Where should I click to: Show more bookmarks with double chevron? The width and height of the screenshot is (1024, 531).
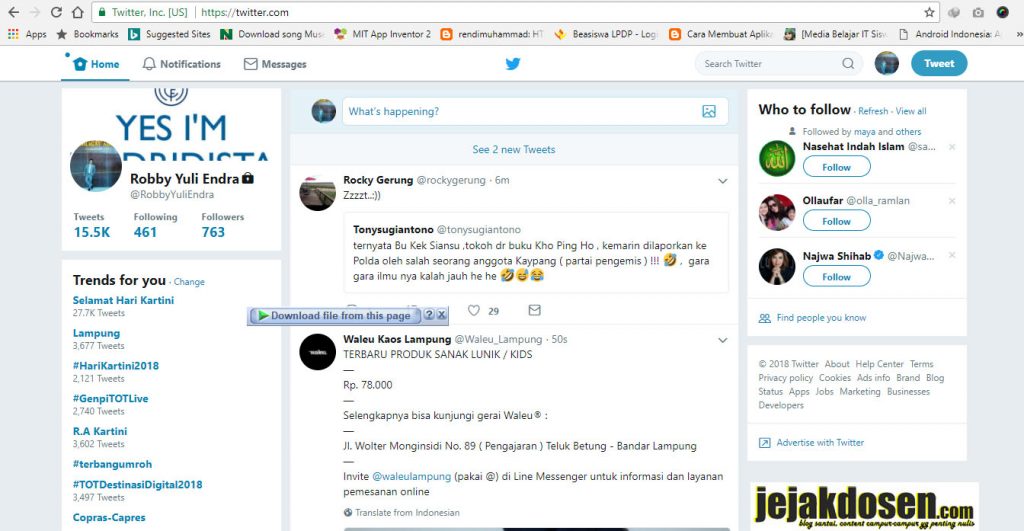pos(1019,34)
